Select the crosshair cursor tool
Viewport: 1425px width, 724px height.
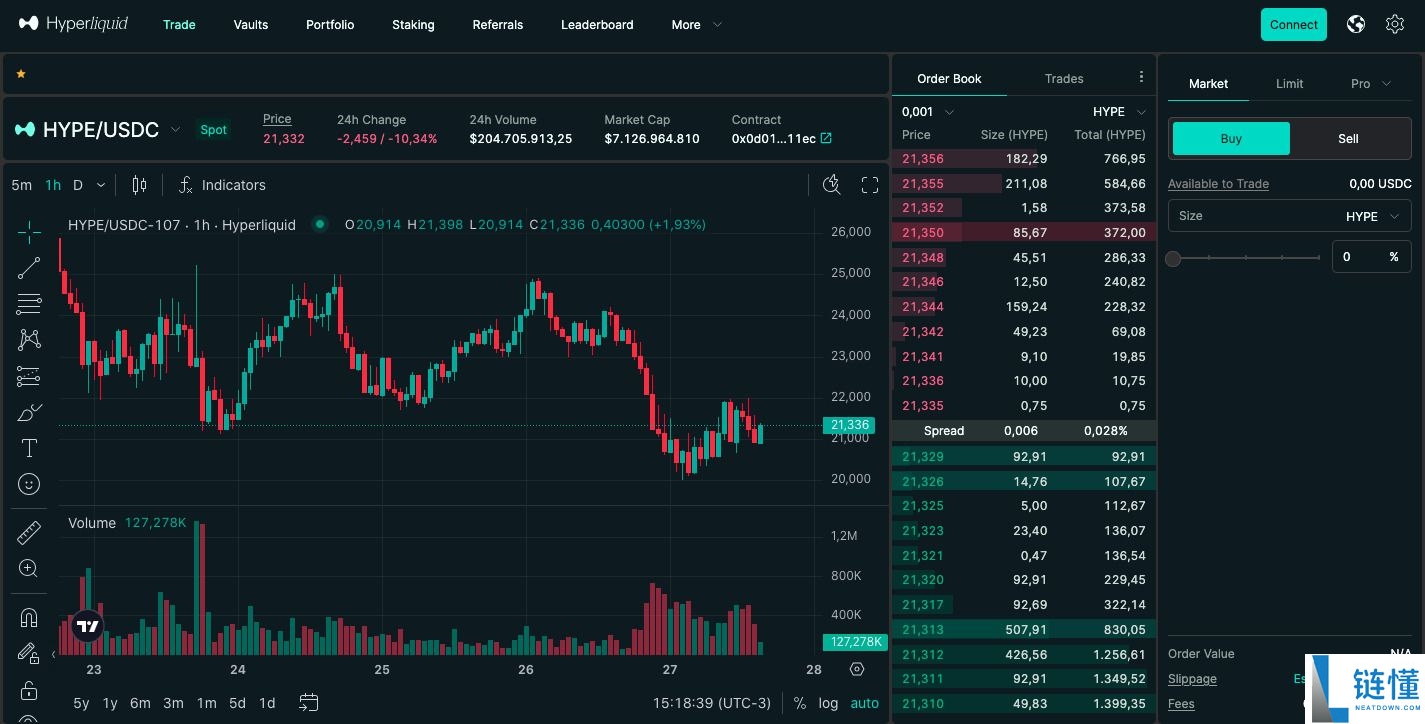coord(29,232)
